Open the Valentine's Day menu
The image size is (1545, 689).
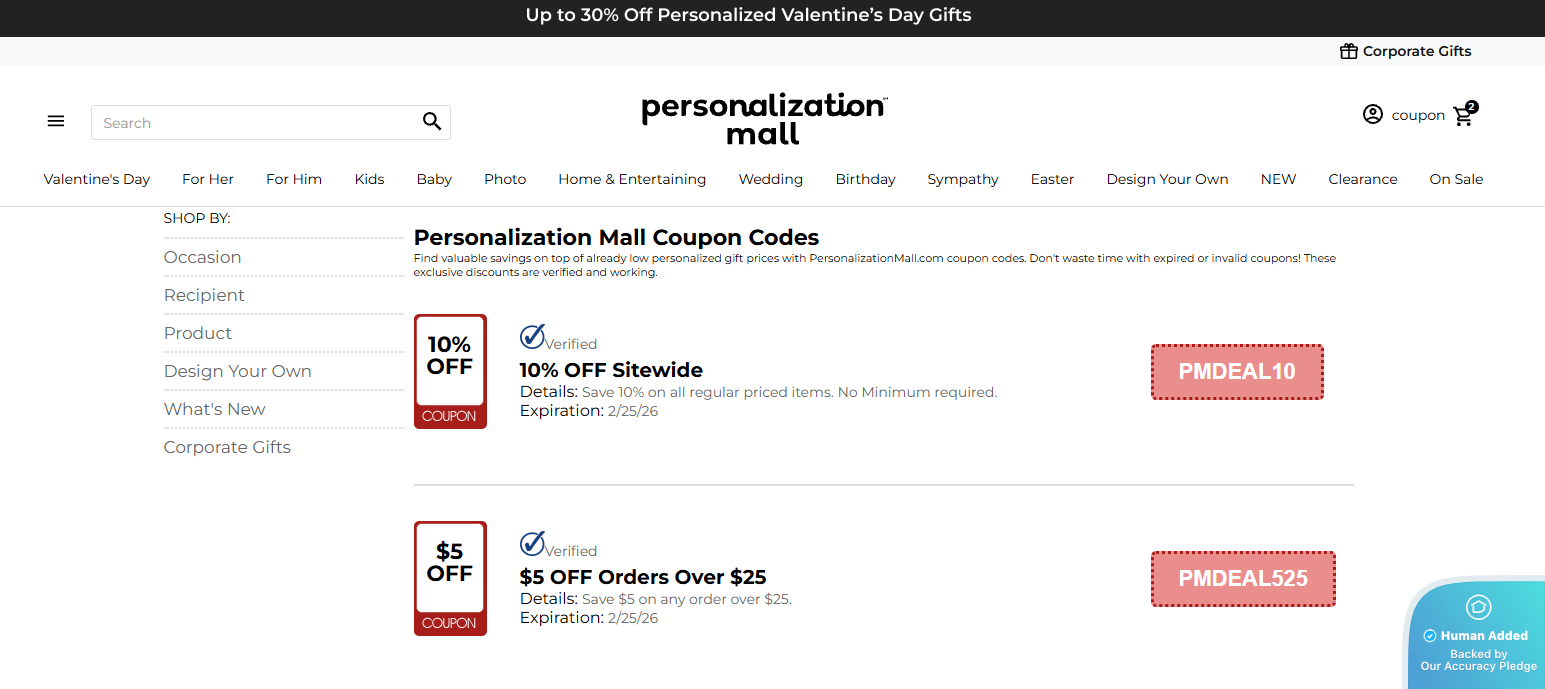click(x=97, y=179)
